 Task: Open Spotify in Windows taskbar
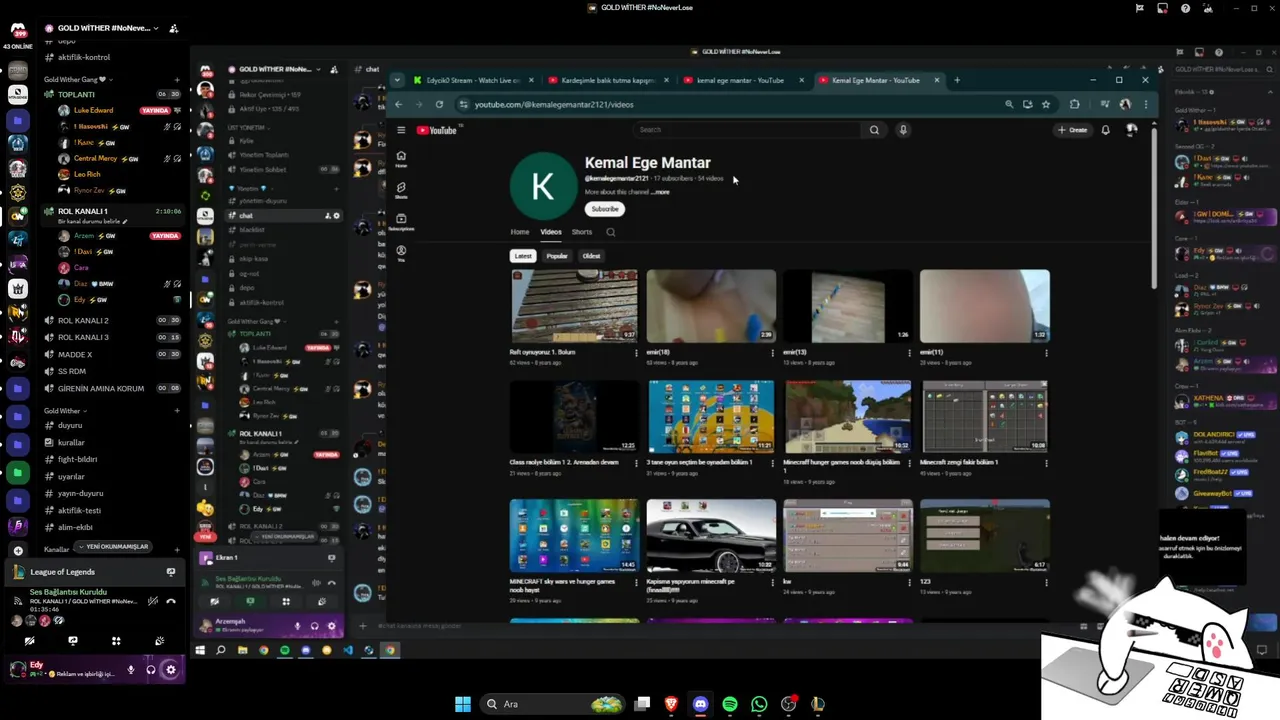pos(730,704)
